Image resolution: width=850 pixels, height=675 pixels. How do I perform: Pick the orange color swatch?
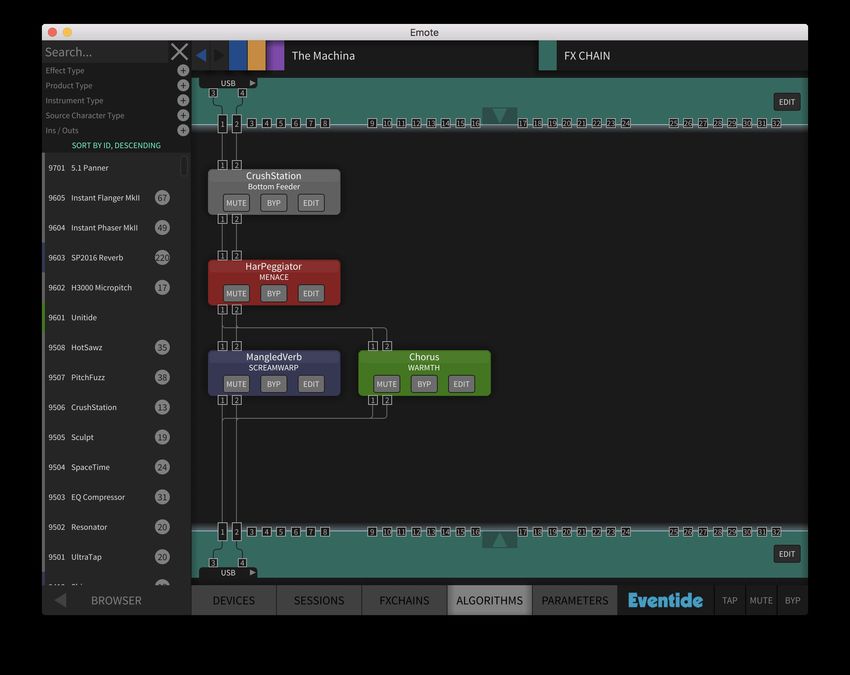coord(257,55)
